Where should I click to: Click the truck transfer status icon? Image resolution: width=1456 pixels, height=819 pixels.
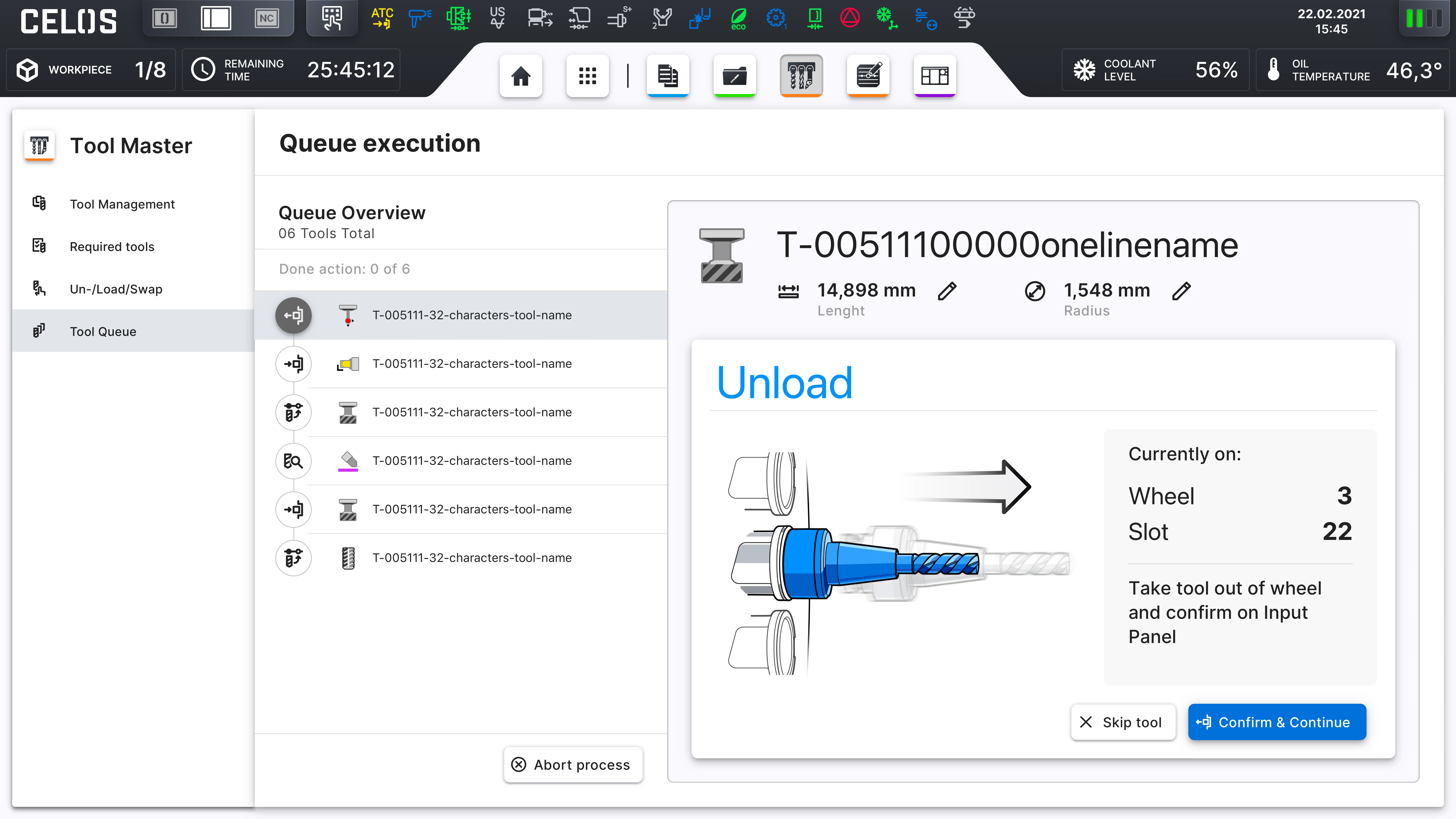tap(540, 18)
